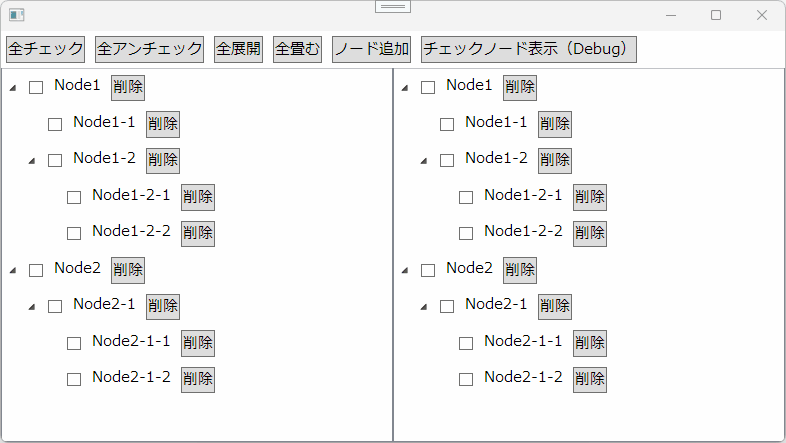786x443 pixels.
Task: Click 削除 next to Node2 in left tree
Action: click(128, 270)
